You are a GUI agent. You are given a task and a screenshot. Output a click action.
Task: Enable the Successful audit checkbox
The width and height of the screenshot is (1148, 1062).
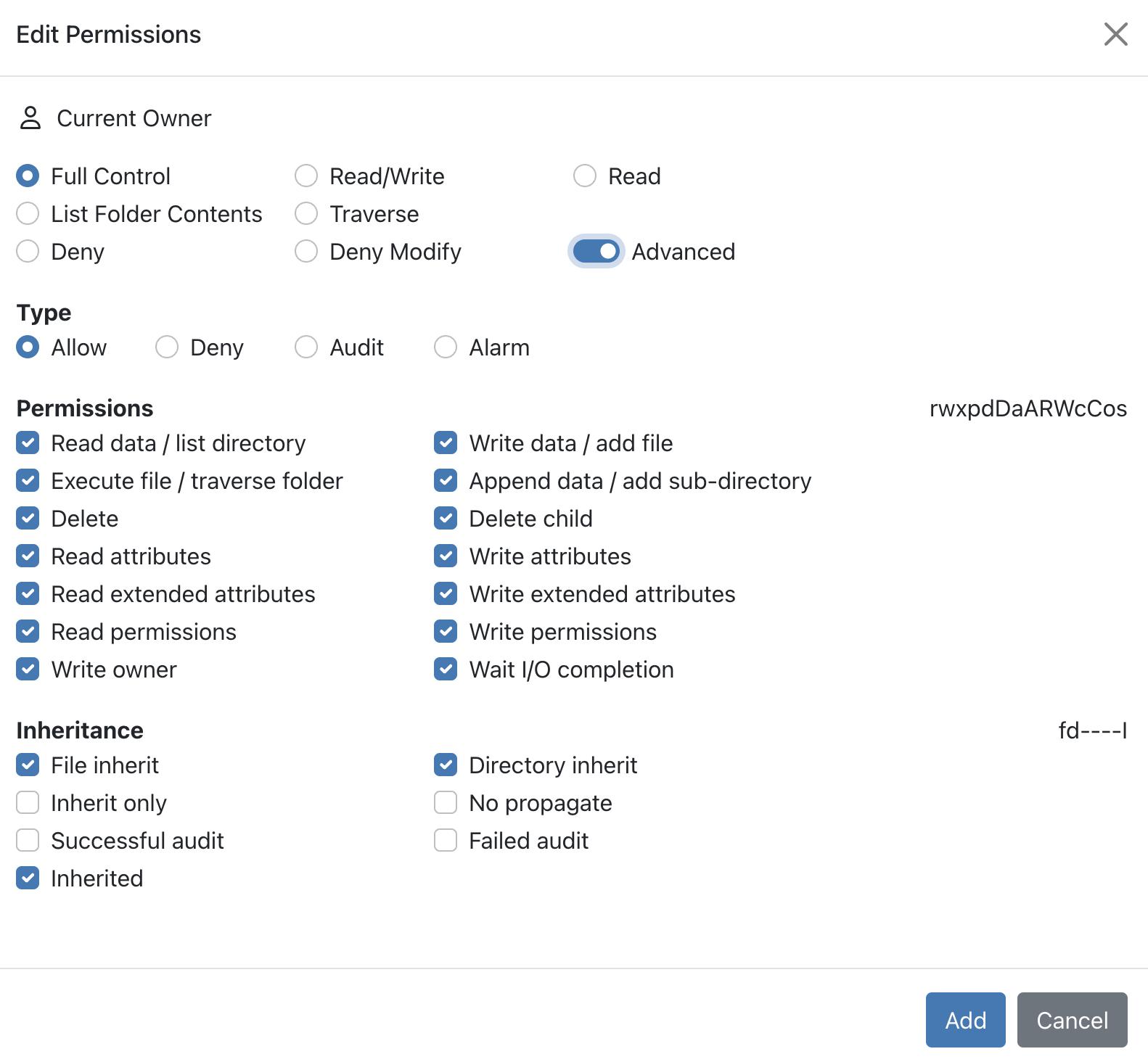[x=28, y=840]
